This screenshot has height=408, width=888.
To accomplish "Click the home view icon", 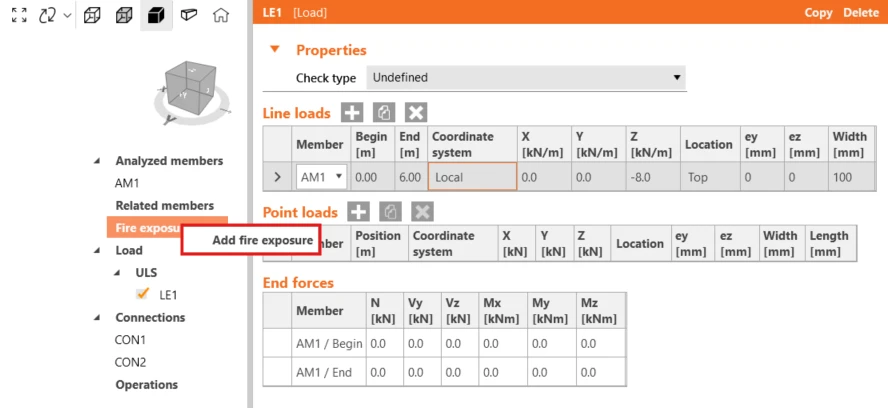I will tap(220, 15).
